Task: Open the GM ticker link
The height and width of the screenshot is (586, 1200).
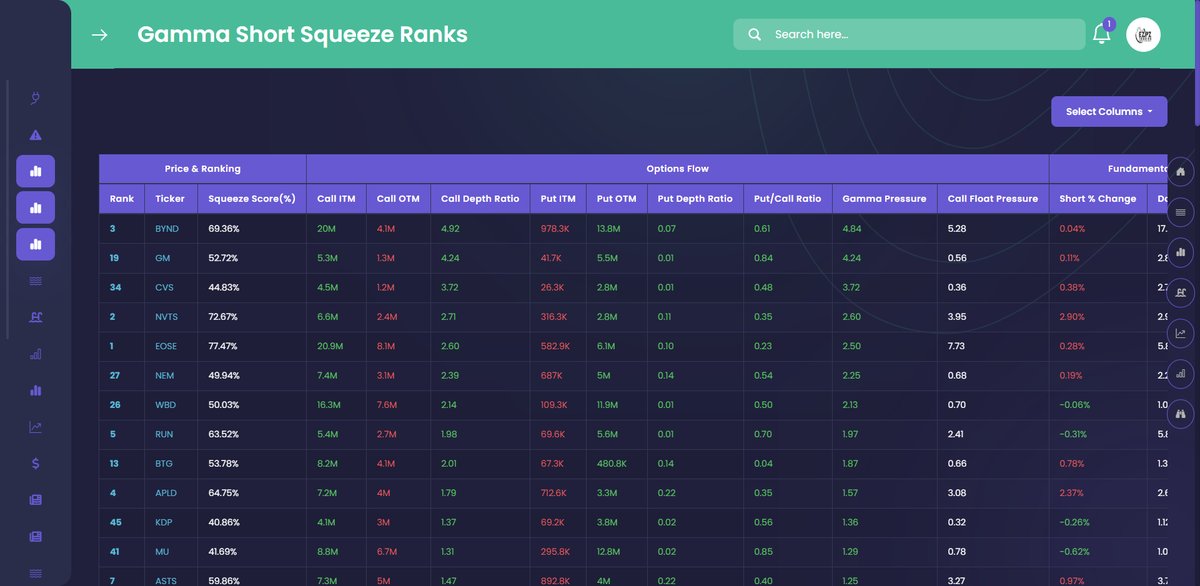Action: pyautogui.click(x=162, y=258)
